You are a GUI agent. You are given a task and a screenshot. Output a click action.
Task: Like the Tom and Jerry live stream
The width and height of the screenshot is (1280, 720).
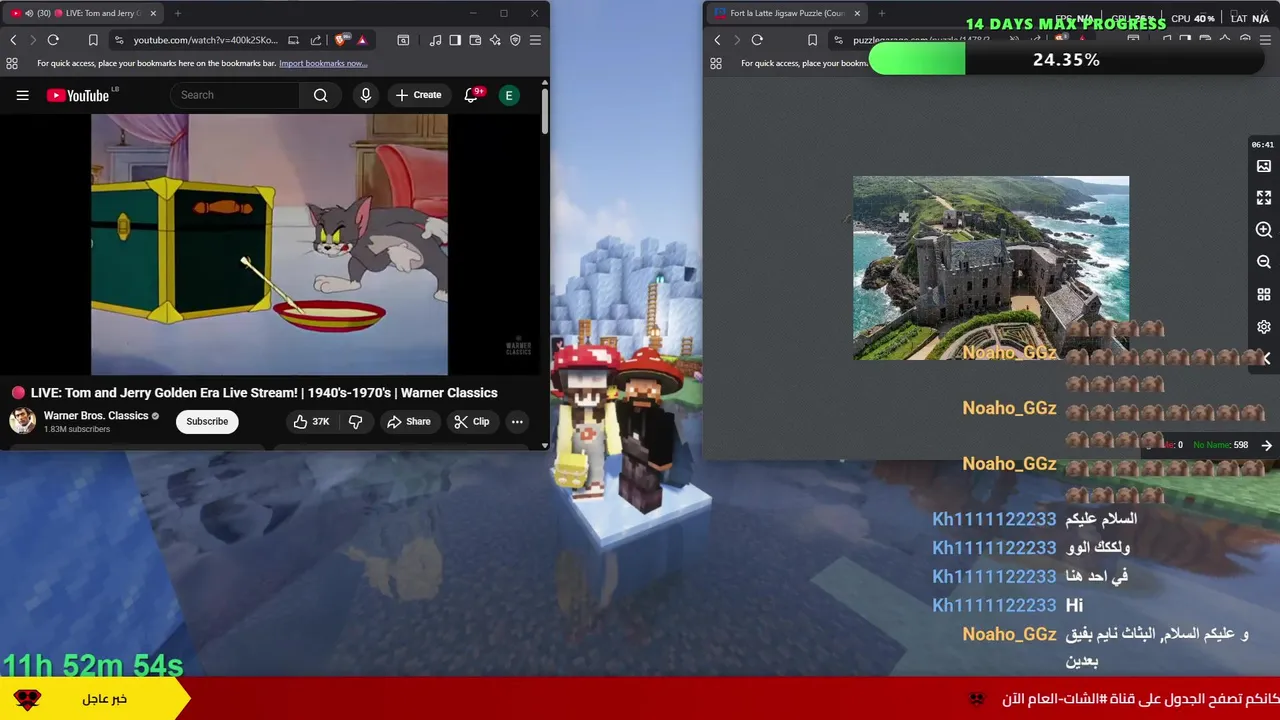click(x=310, y=422)
